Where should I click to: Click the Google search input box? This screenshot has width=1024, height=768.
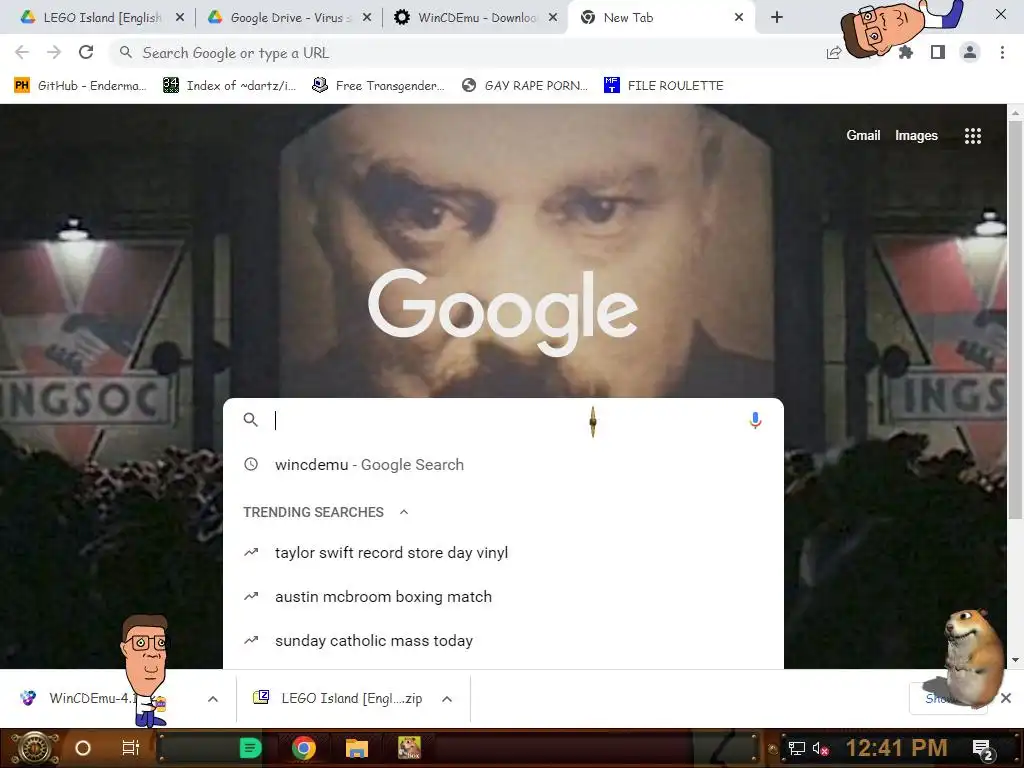point(503,421)
